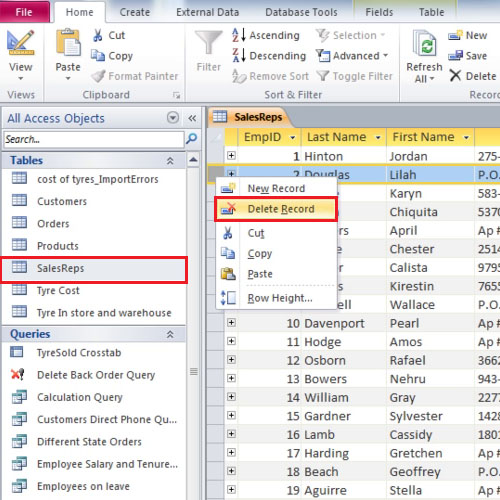Click Remove Sort
The image size is (500, 500).
click(270, 76)
